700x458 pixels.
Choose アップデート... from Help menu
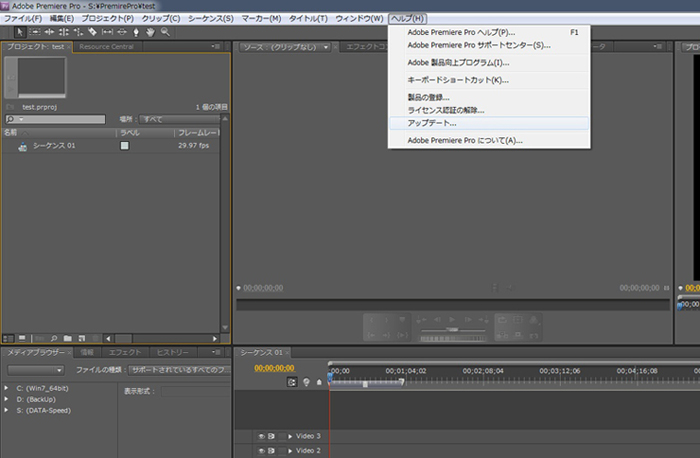(489, 123)
